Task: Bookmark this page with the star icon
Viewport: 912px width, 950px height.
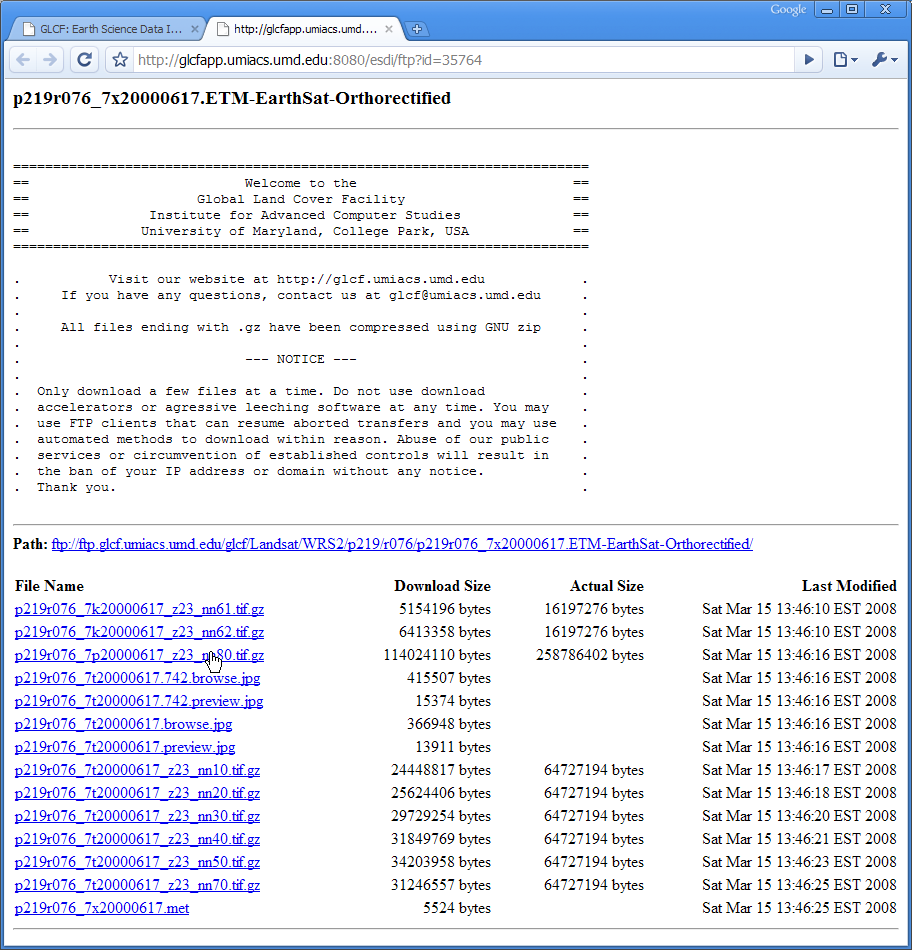Action: pos(119,60)
